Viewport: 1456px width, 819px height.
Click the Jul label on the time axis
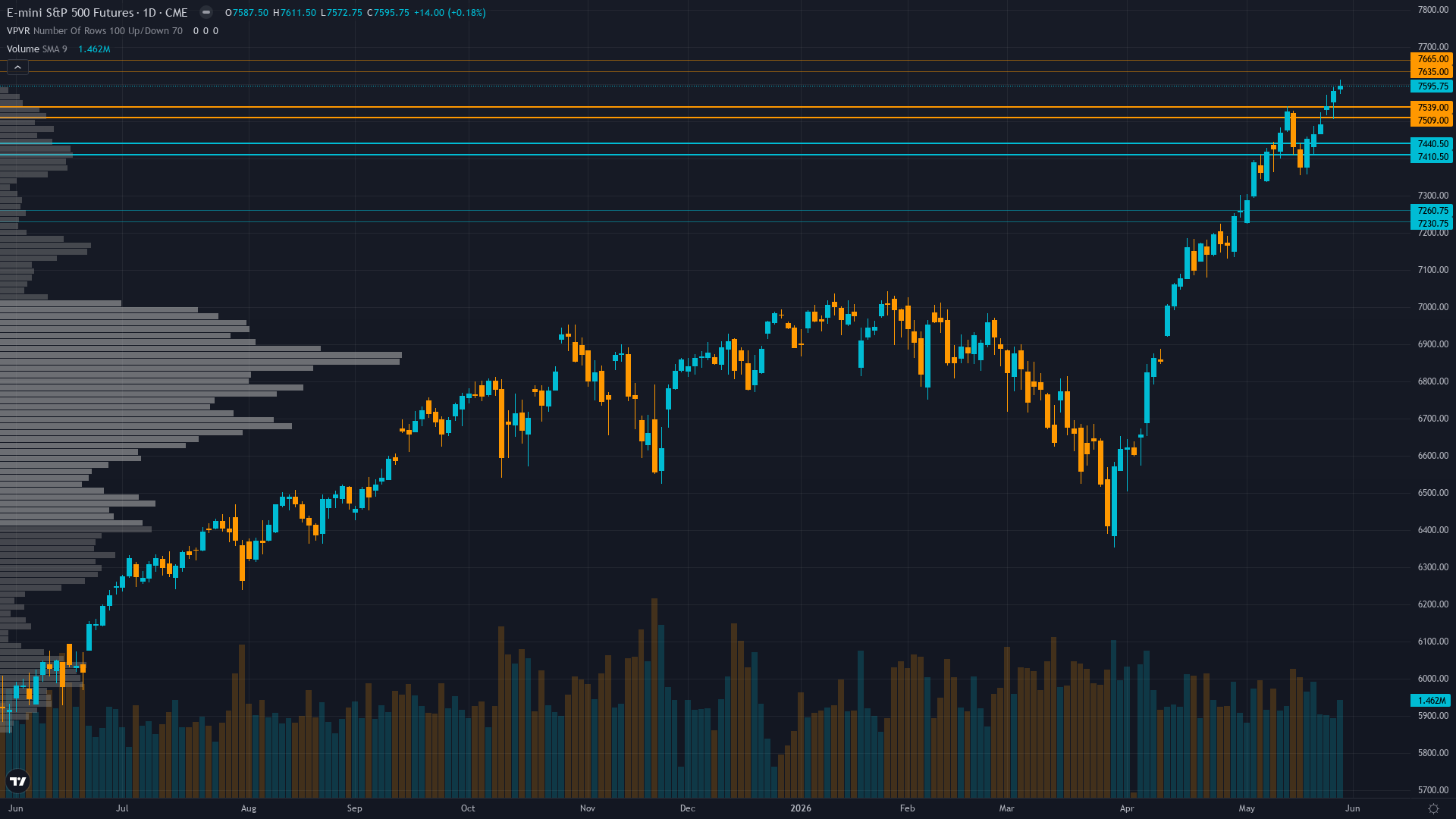[122, 808]
